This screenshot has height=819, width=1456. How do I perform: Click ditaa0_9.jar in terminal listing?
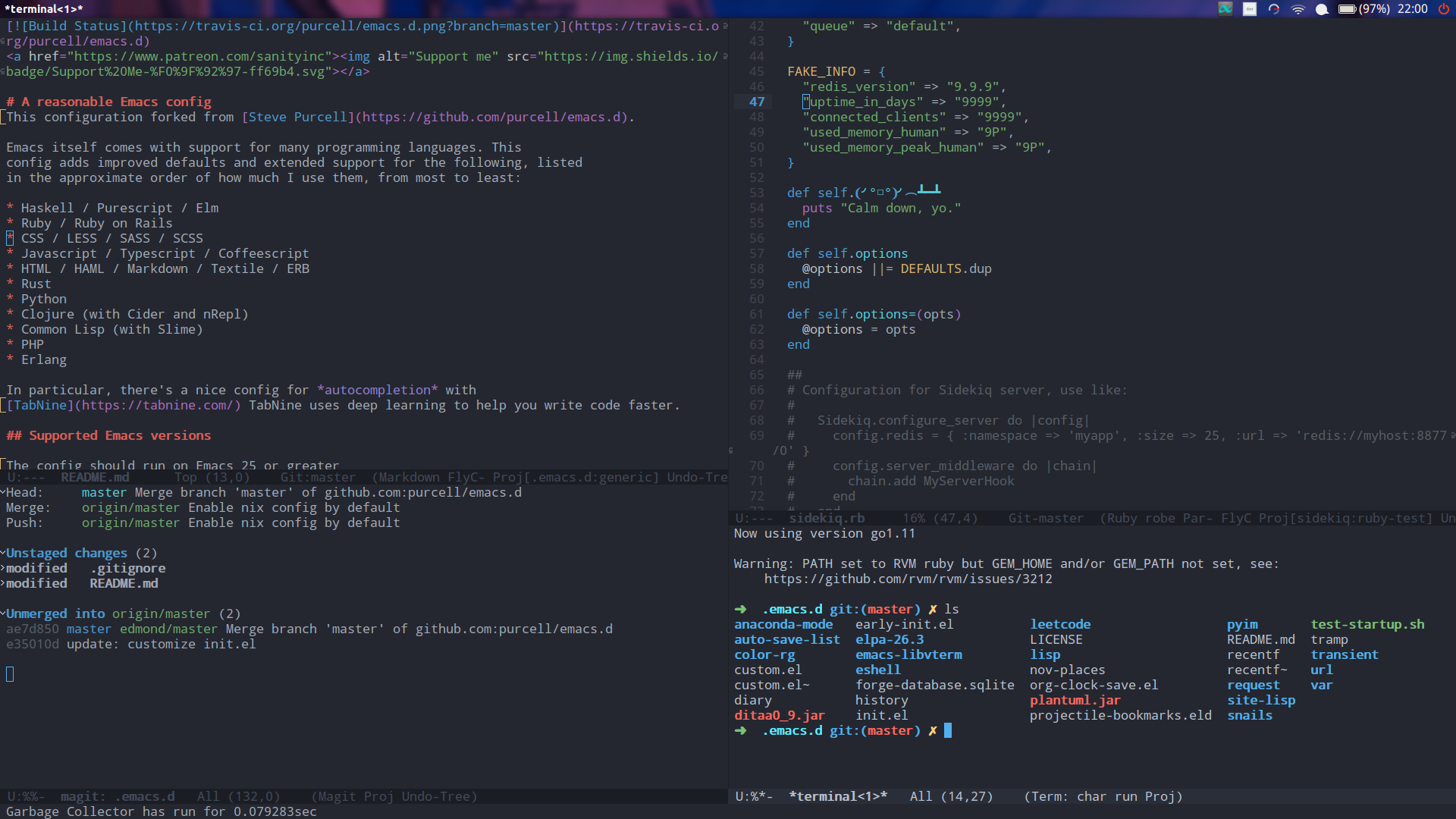[780, 715]
